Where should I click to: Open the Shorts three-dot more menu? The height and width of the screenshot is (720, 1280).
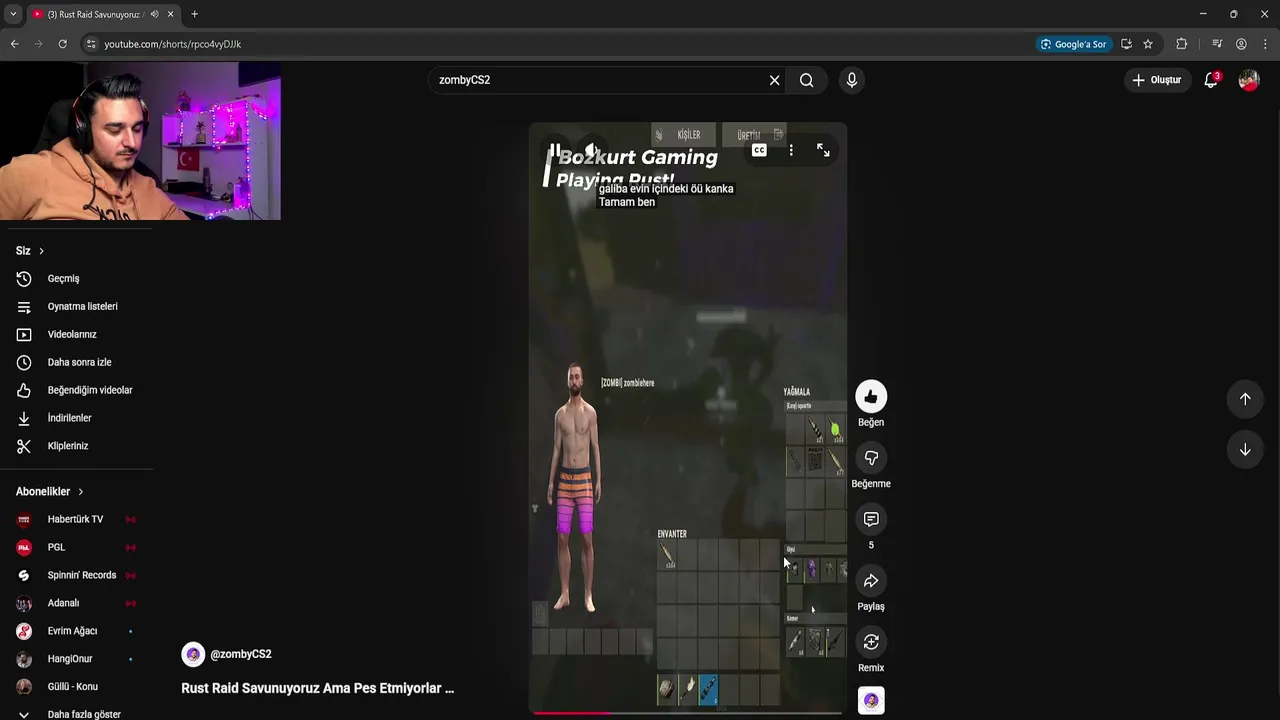tap(791, 150)
